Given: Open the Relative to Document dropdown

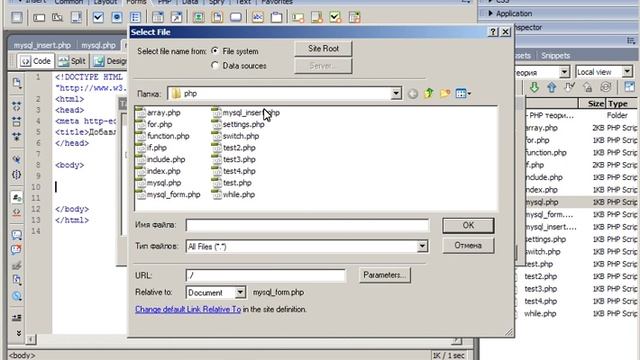Looking at the screenshot, I should pos(240,292).
